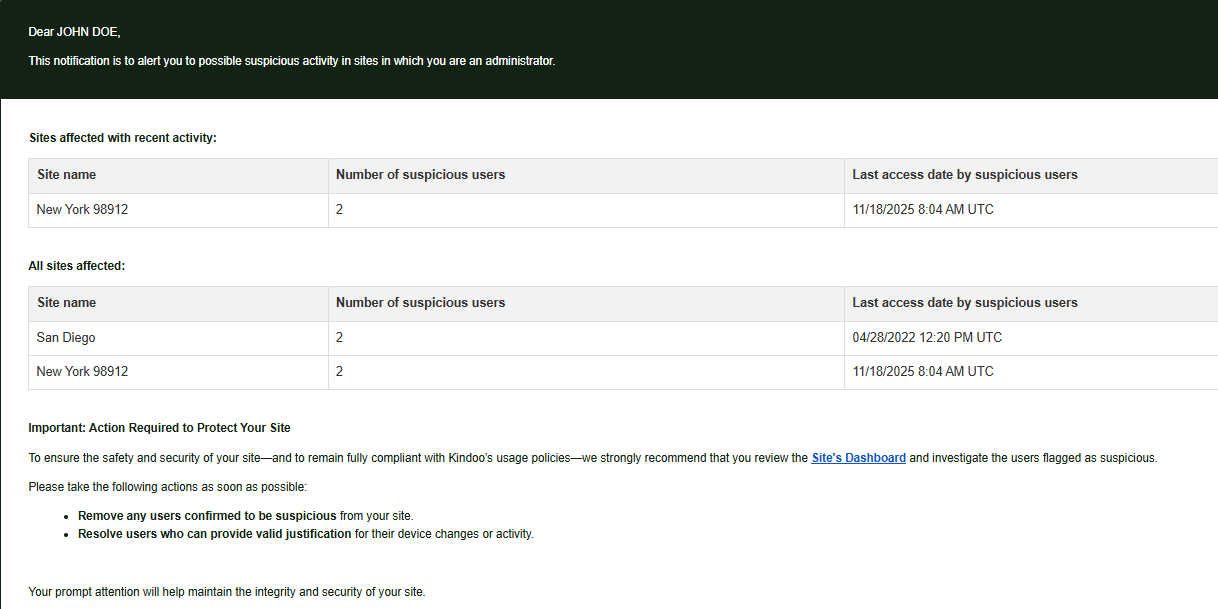The image size is (1218, 609).
Task: Select the San Diego site name cell
Action: click(66, 338)
